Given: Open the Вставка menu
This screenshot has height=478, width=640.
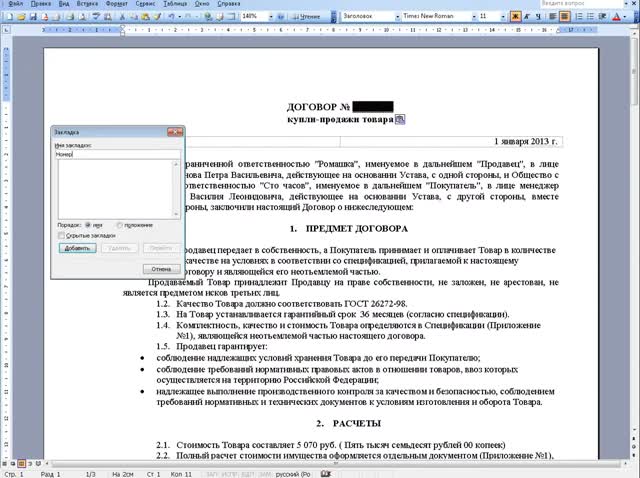Looking at the screenshot, I should click(x=87, y=4).
